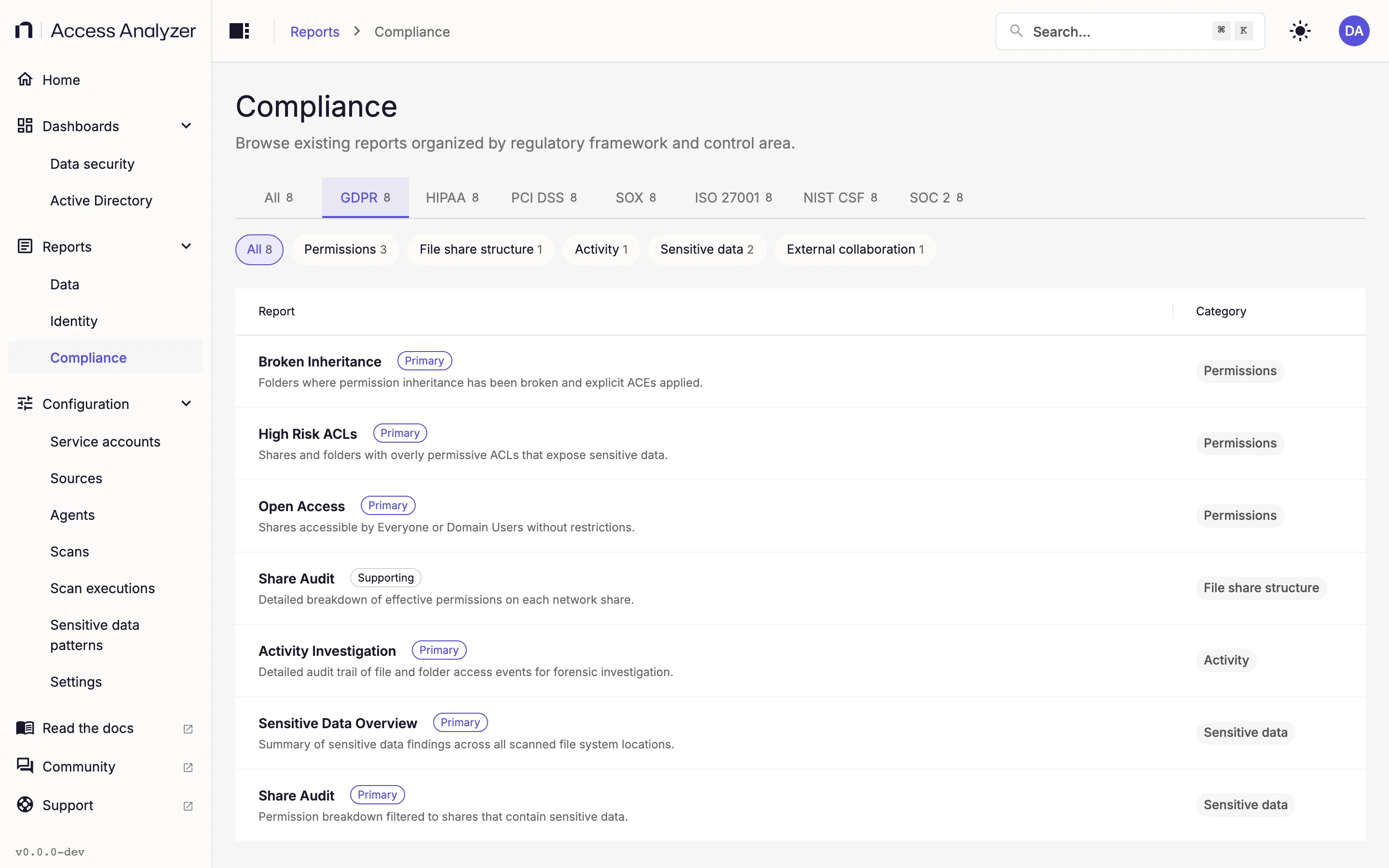Click the Support lifebuoy icon

pyautogui.click(x=25, y=805)
